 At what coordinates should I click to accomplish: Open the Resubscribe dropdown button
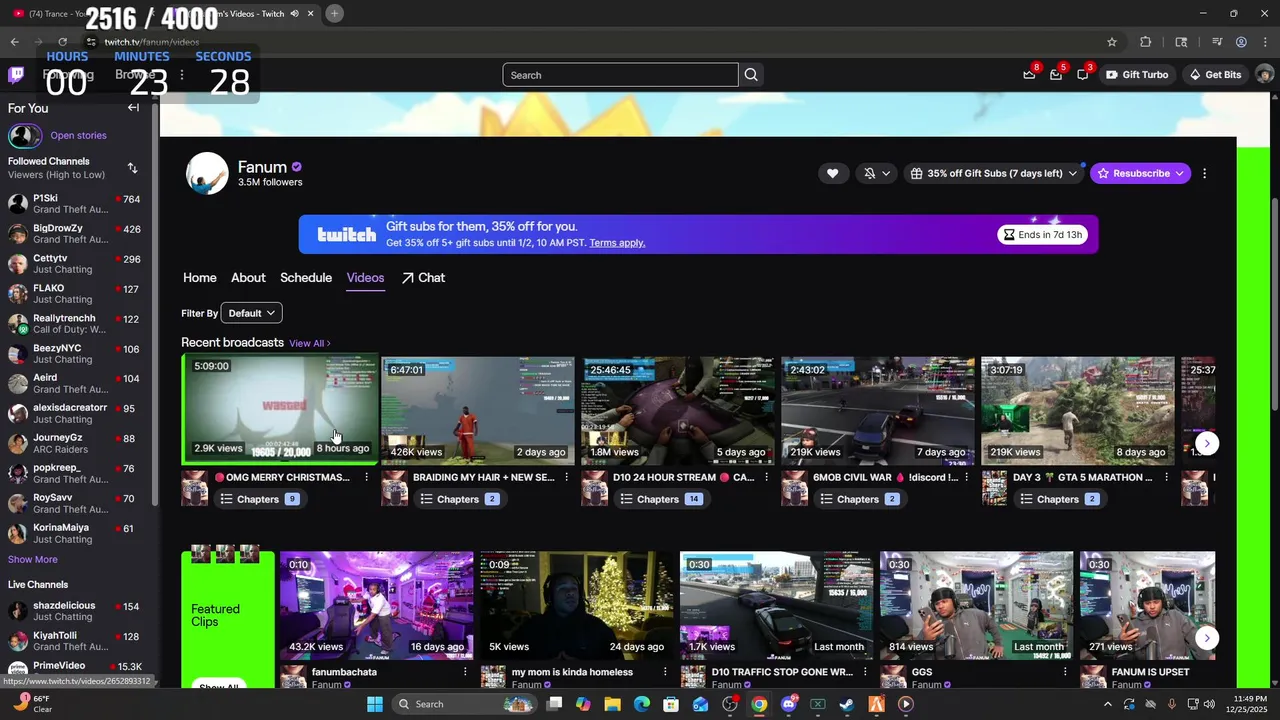pos(1140,173)
